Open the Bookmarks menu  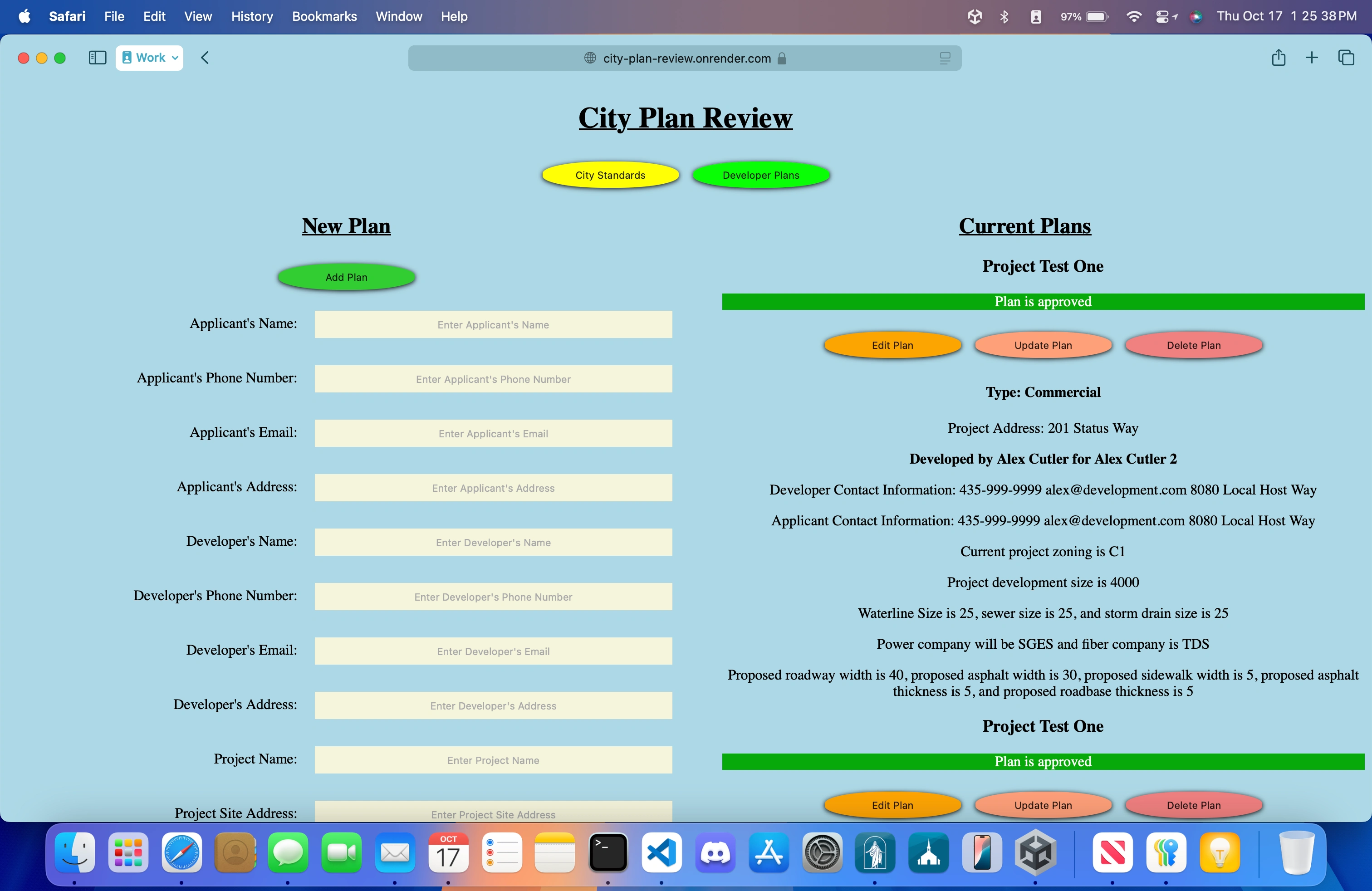[324, 17]
